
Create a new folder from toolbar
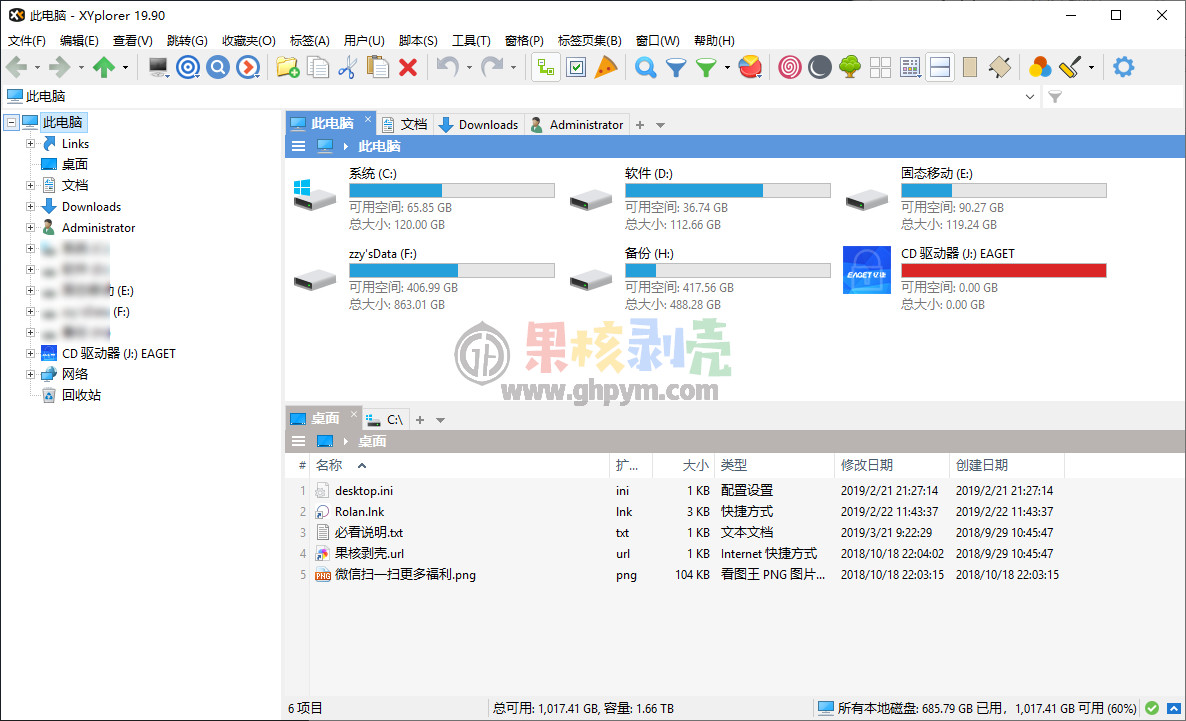287,67
